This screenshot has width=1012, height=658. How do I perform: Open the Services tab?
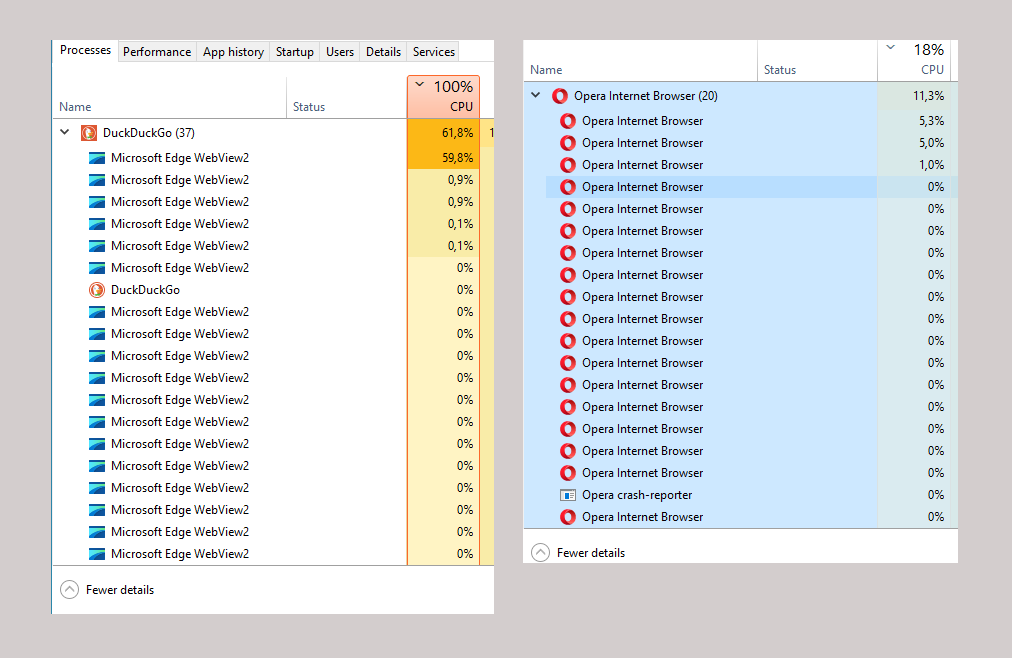(x=434, y=52)
